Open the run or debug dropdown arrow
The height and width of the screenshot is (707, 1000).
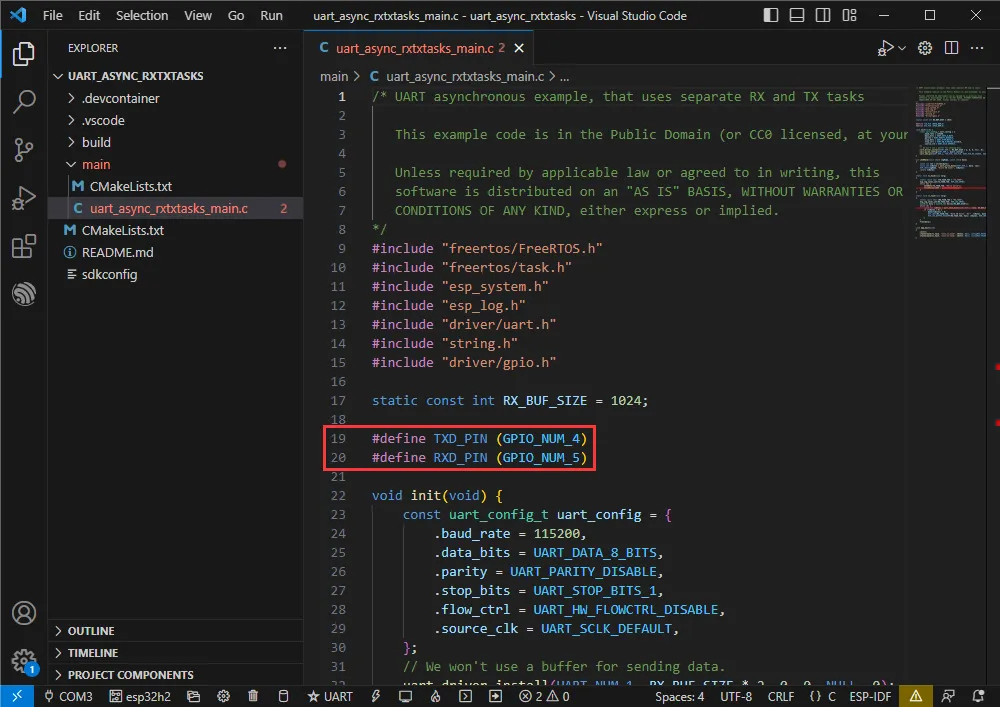(902, 48)
